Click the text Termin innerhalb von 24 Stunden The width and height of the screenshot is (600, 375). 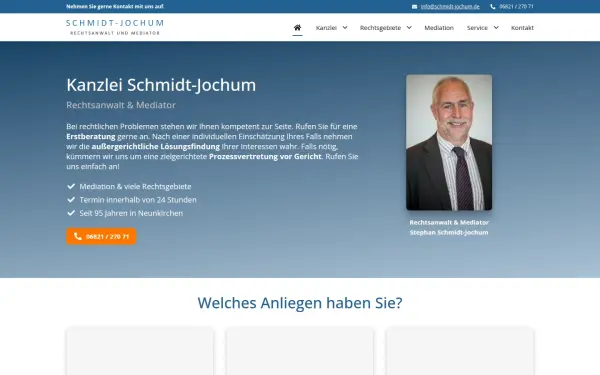coord(138,200)
